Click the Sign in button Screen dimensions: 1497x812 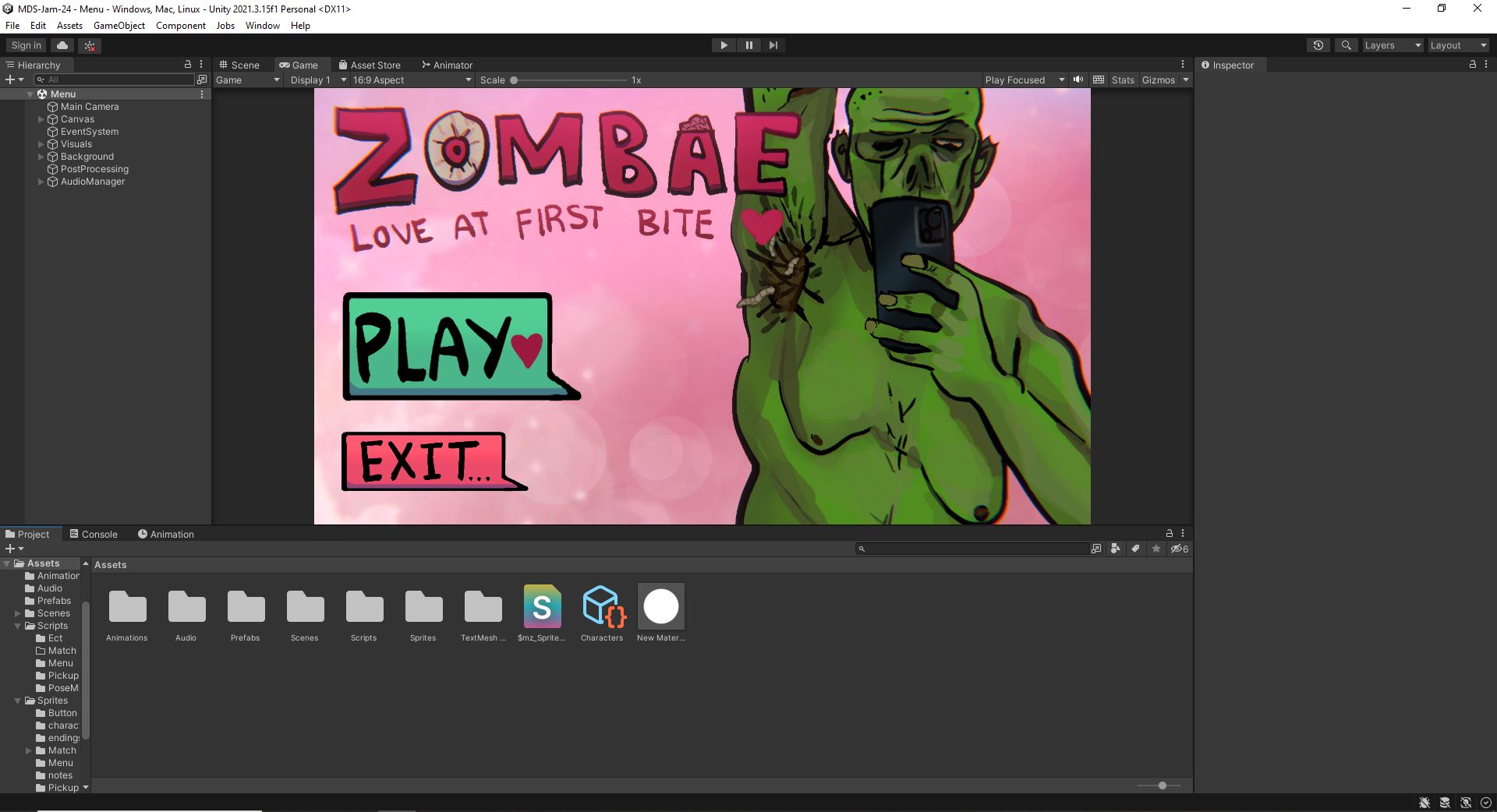[x=27, y=45]
